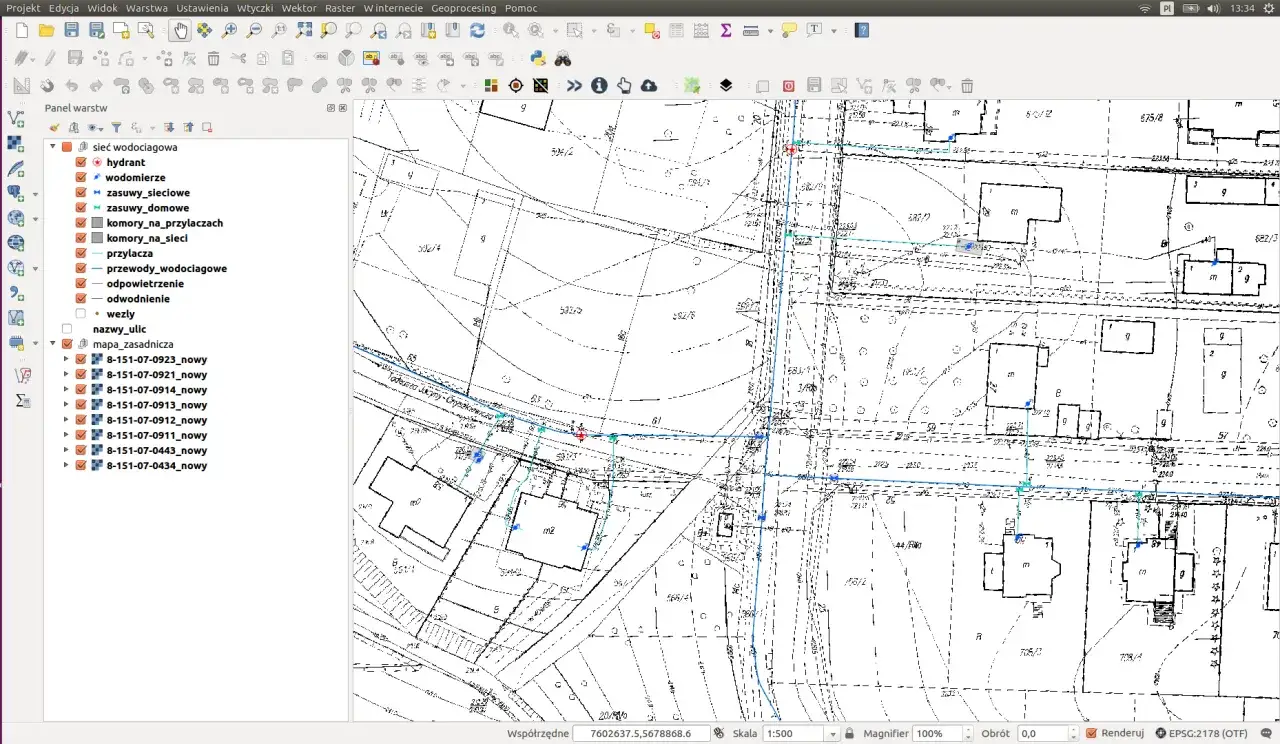This screenshot has height=744, width=1280.
Task: Open the field calculator abacus icon
Action: (x=701, y=30)
